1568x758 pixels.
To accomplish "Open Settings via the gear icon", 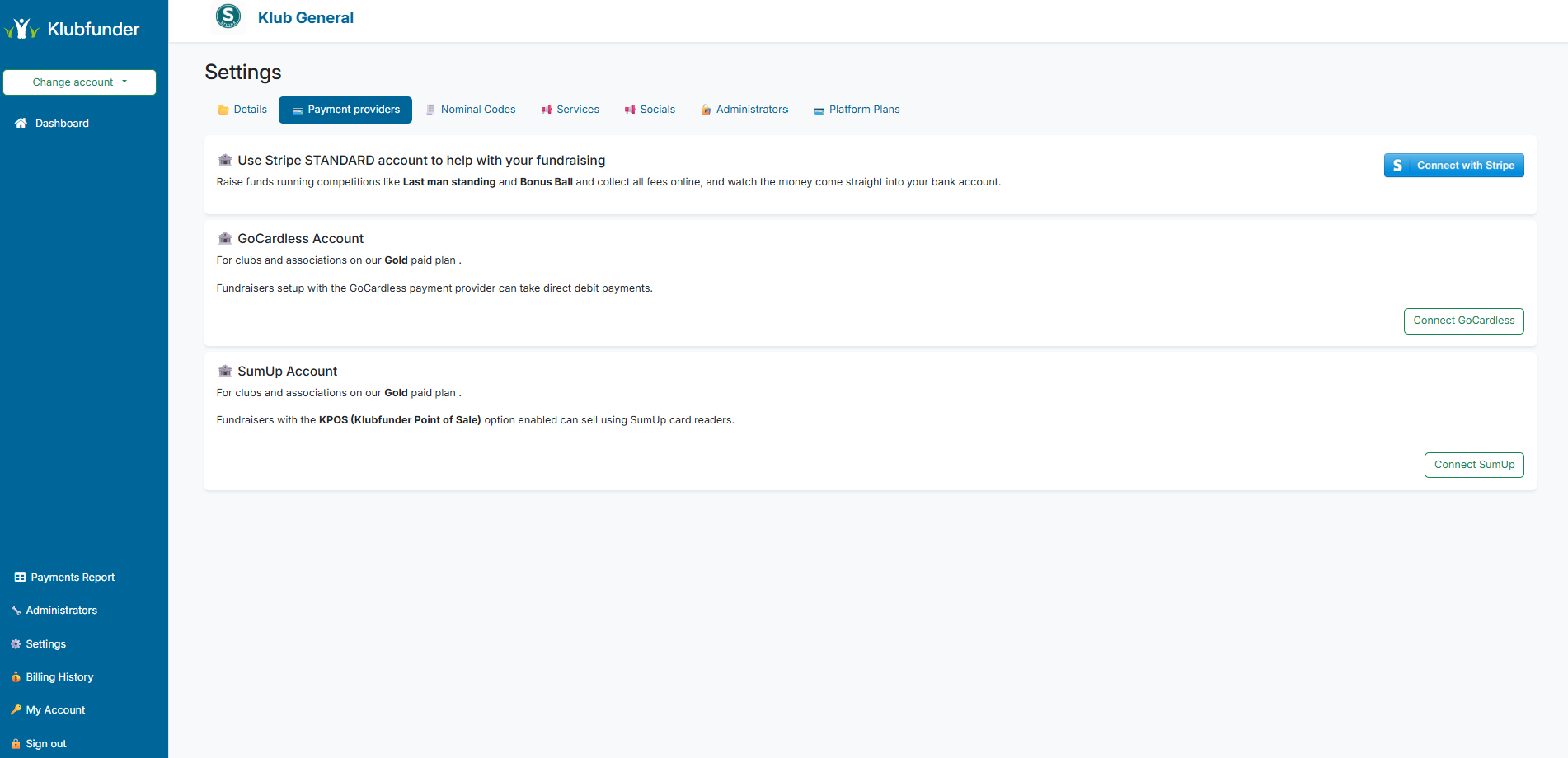I will coord(16,643).
